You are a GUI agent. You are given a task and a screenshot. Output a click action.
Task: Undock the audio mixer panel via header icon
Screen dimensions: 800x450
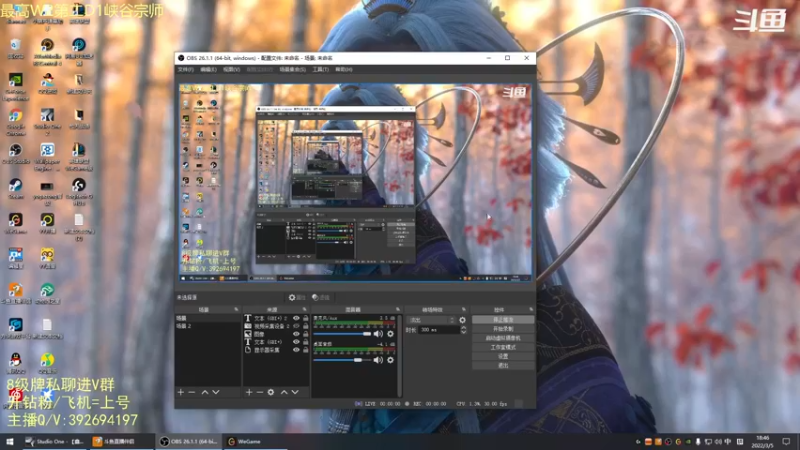[397, 309]
